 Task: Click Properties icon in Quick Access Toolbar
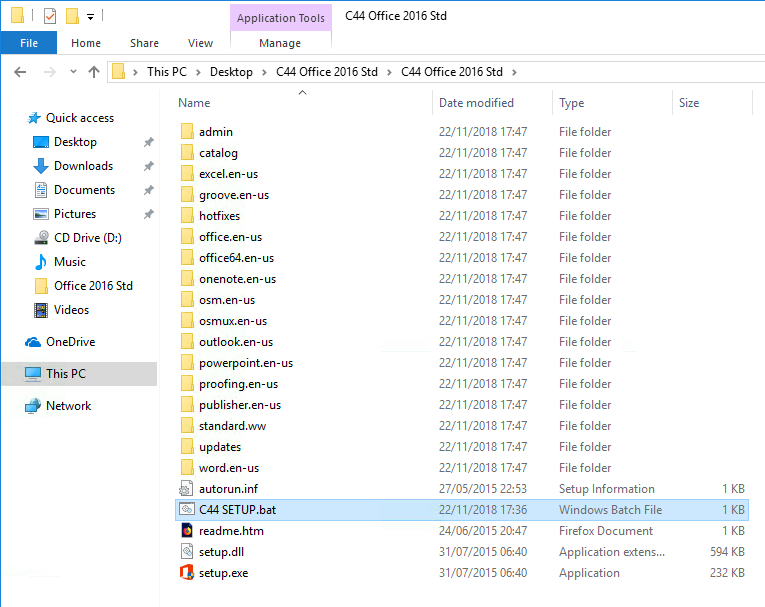(50, 16)
